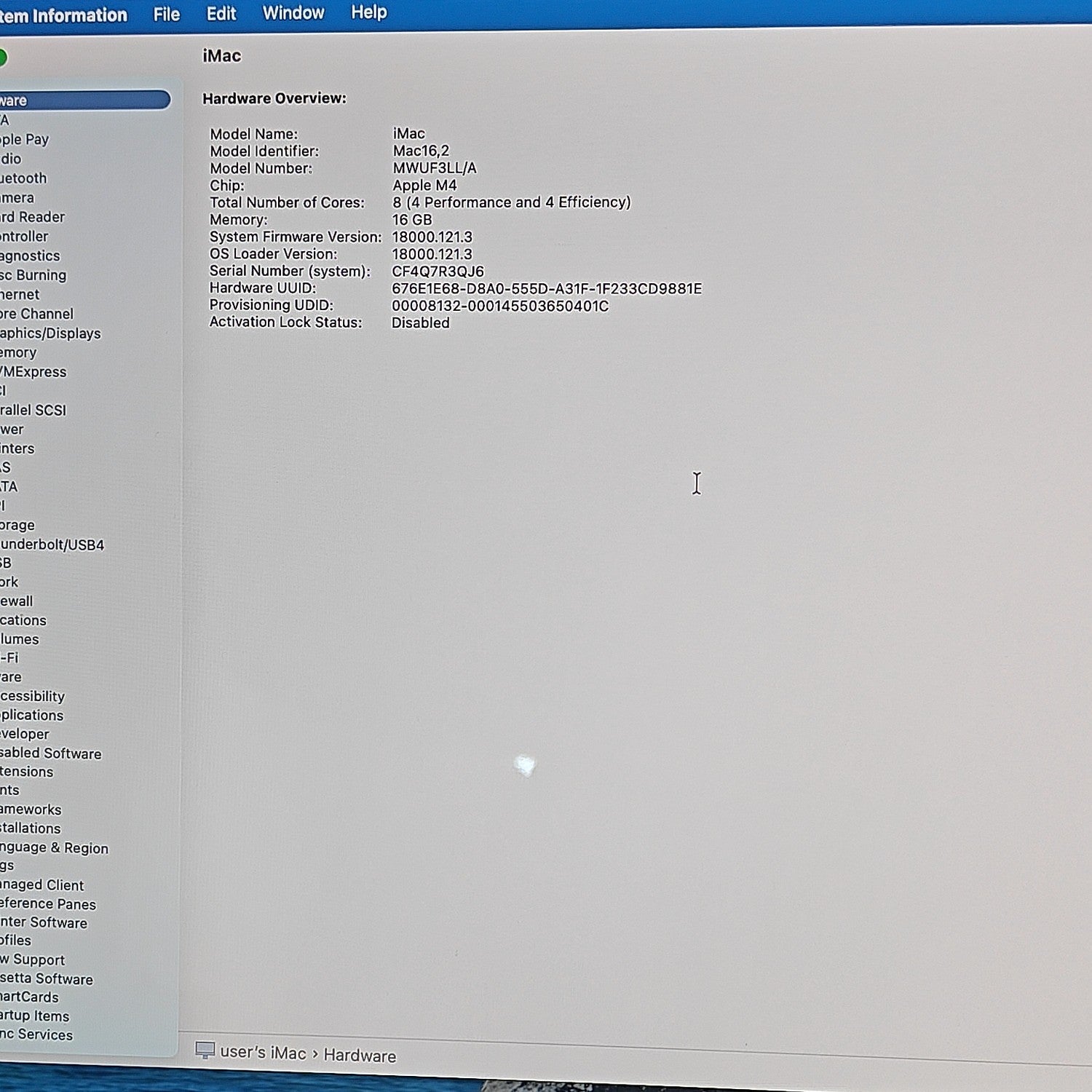
Task: Select Parallel SCSI in the sidebar
Action: pos(33,410)
